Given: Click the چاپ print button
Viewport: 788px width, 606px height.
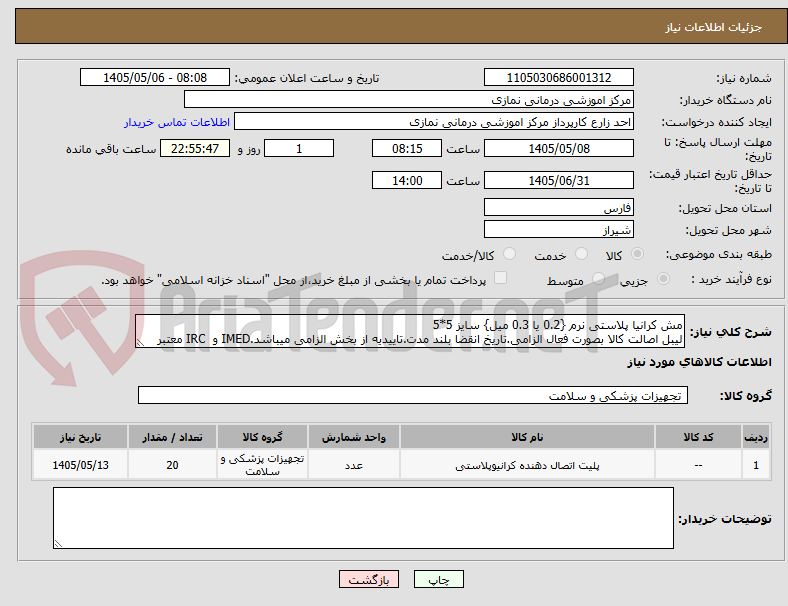Looking at the screenshot, I should 439,579.
